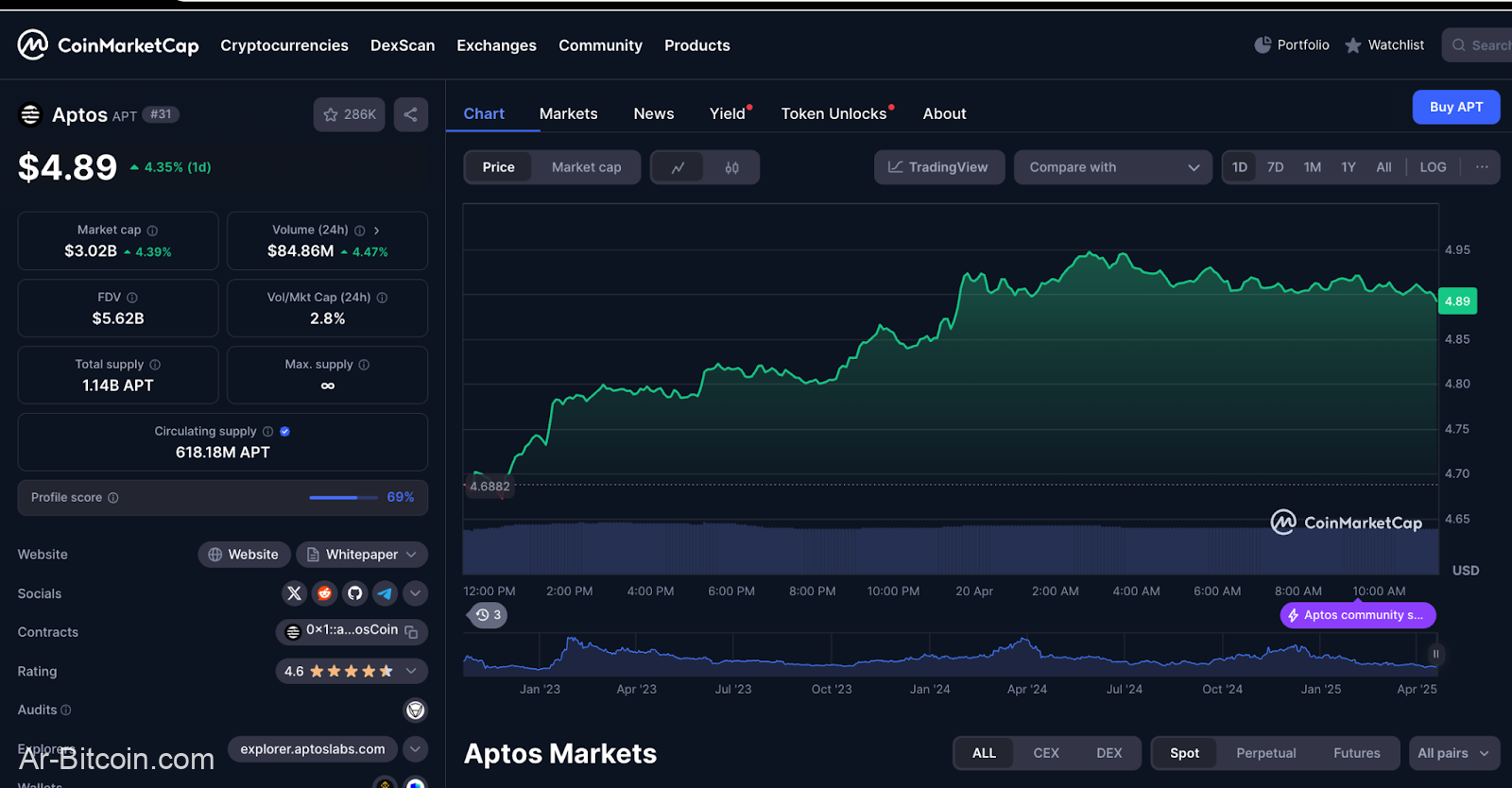This screenshot has height=788, width=1512.
Task: Click the chart navigator range handle
Action: click(x=1435, y=654)
